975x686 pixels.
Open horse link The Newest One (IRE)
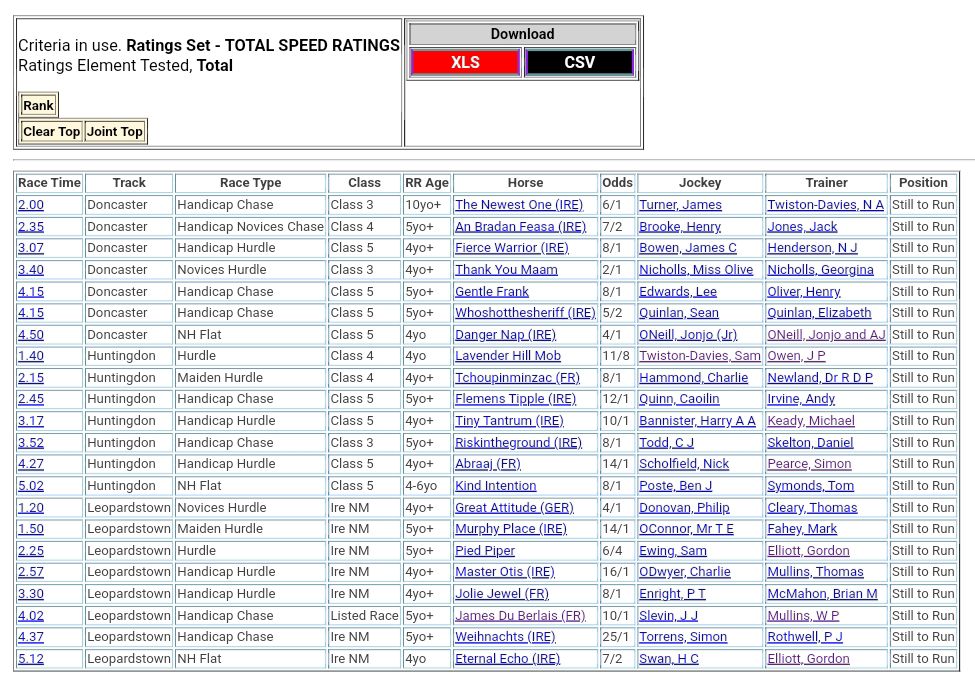pos(518,205)
